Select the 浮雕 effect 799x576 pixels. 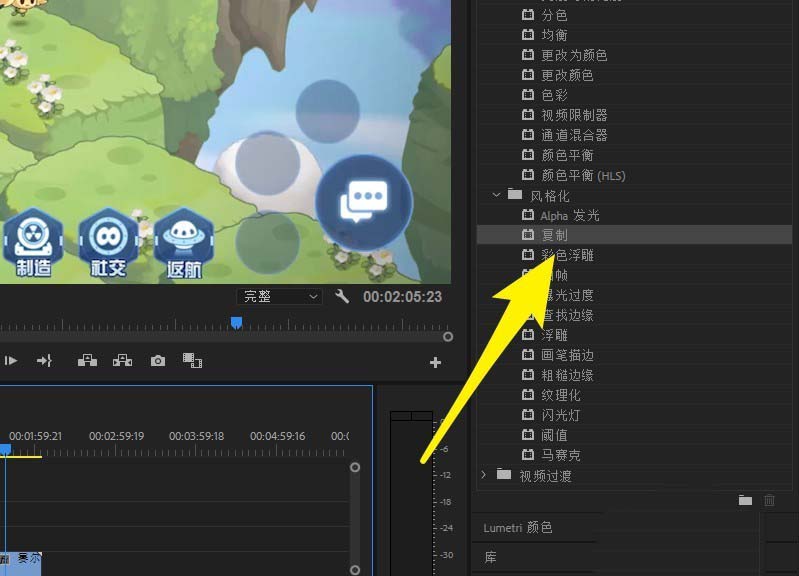pos(554,335)
